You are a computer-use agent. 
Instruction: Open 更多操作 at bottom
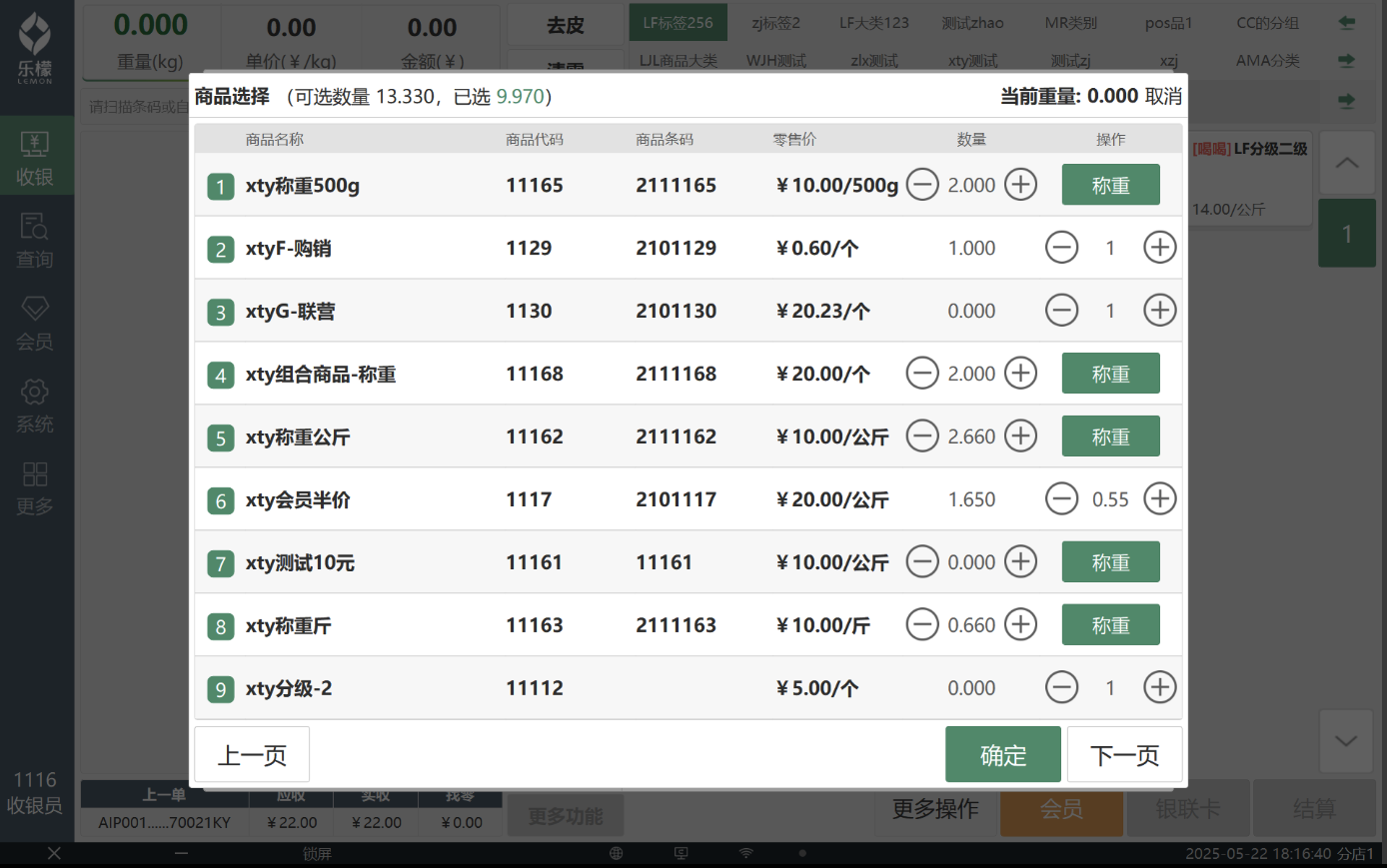tap(935, 809)
